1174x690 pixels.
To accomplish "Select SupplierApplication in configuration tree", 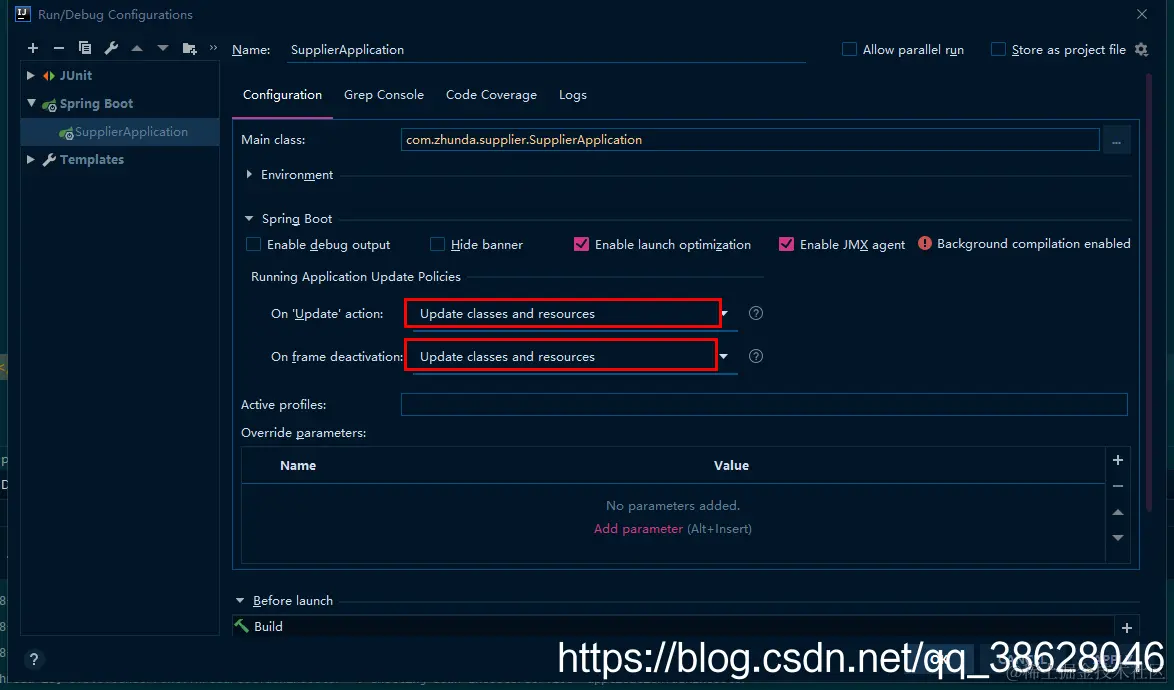I will [x=120, y=132].
